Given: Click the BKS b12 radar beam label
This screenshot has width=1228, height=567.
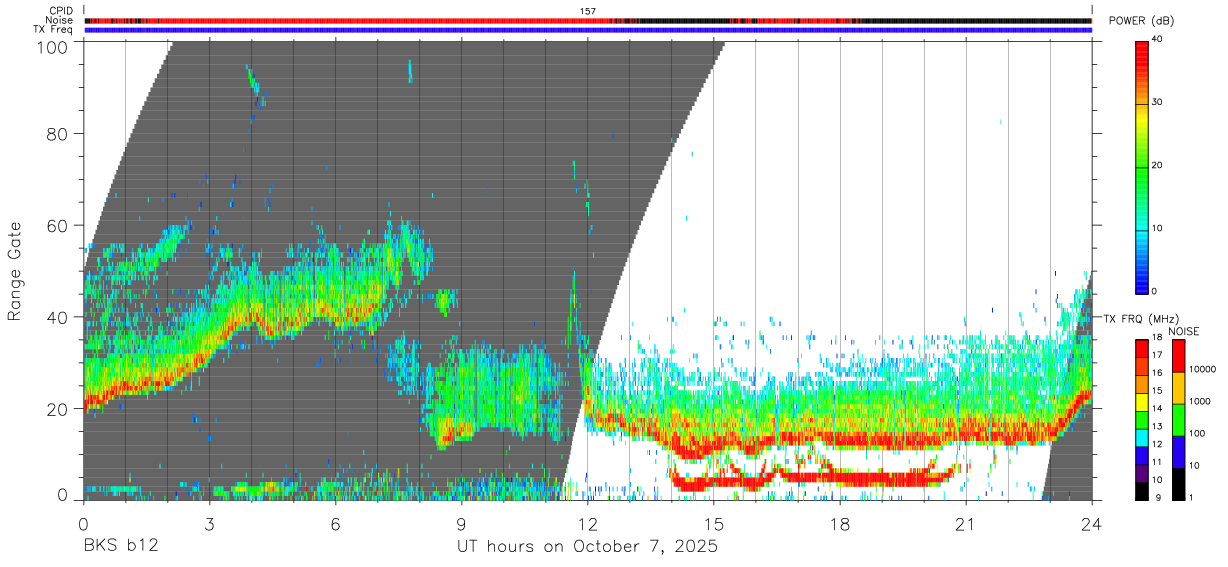Looking at the screenshot, I should tap(120, 547).
